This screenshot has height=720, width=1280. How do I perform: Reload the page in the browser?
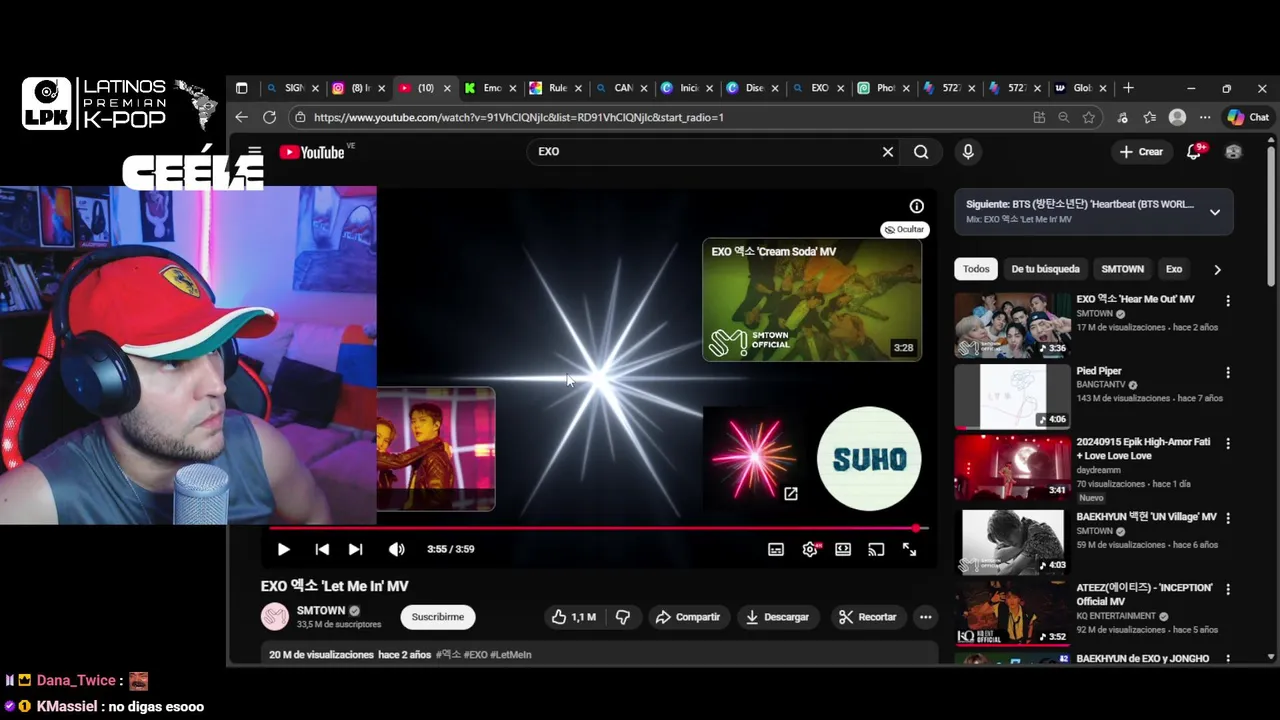[x=269, y=117]
